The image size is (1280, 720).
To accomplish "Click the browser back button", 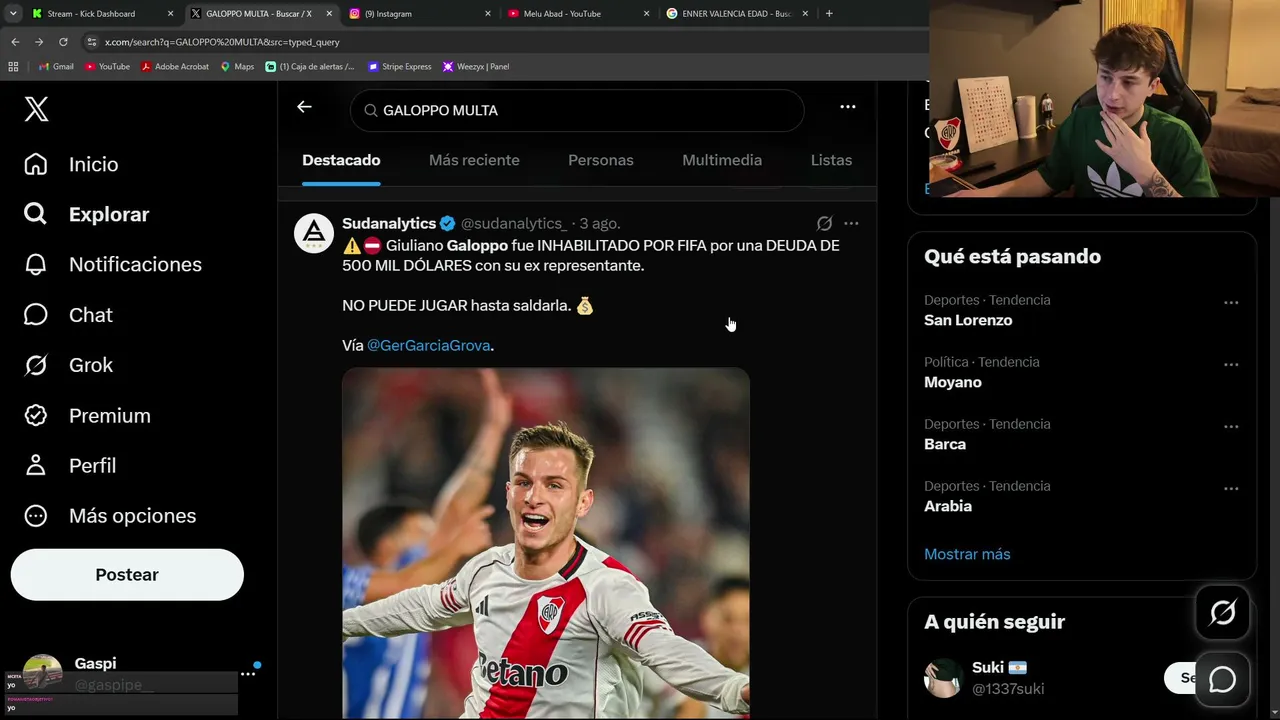I will (15, 42).
